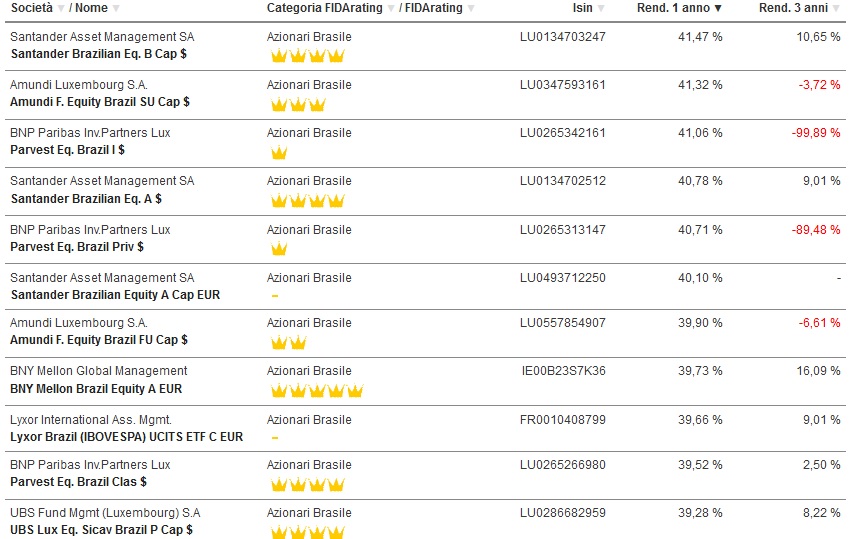Select ISIN LU0265313147
Screen dimensions: 856x539
point(563,230)
